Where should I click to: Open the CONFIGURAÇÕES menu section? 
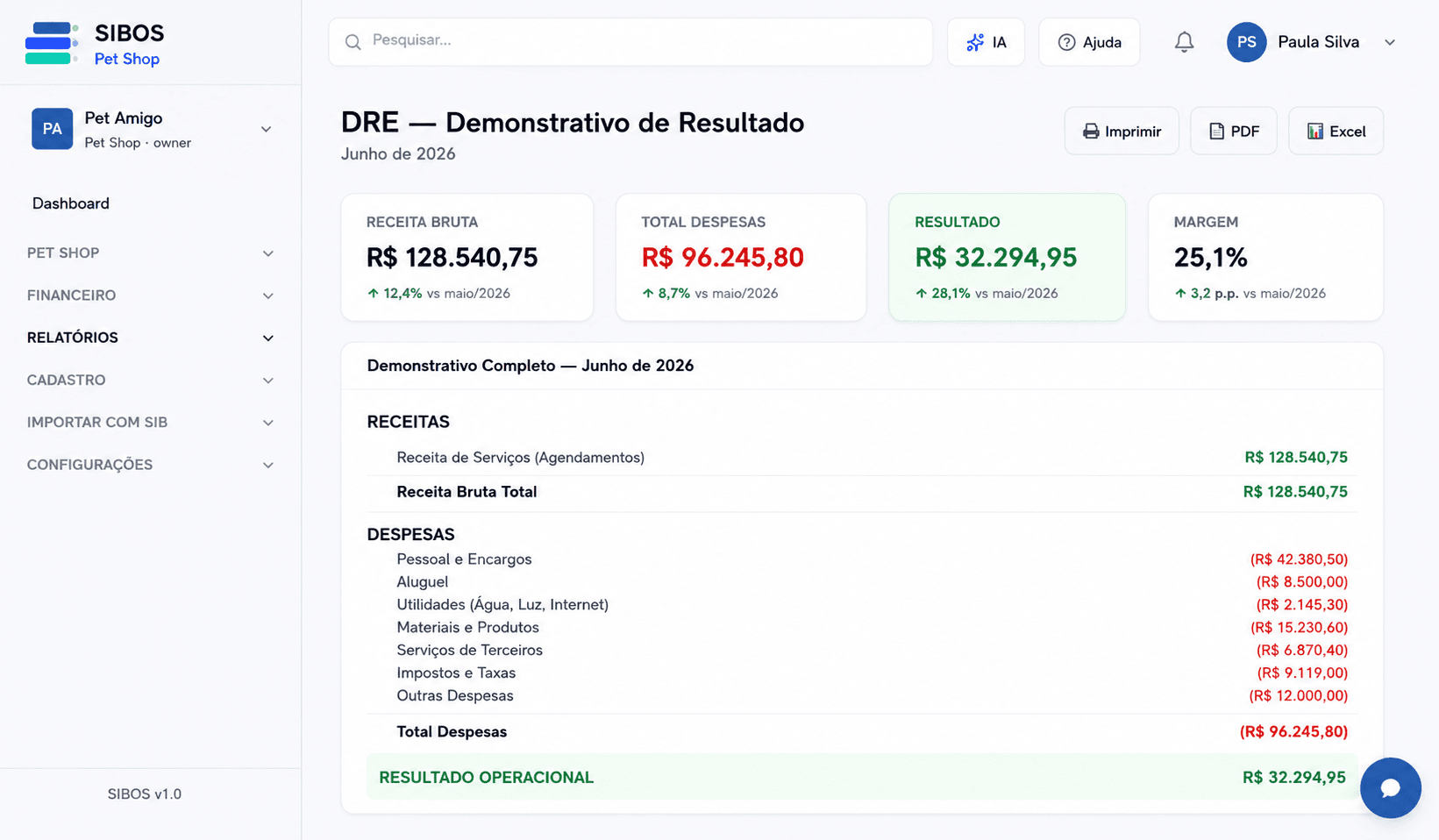click(x=89, y=465)
